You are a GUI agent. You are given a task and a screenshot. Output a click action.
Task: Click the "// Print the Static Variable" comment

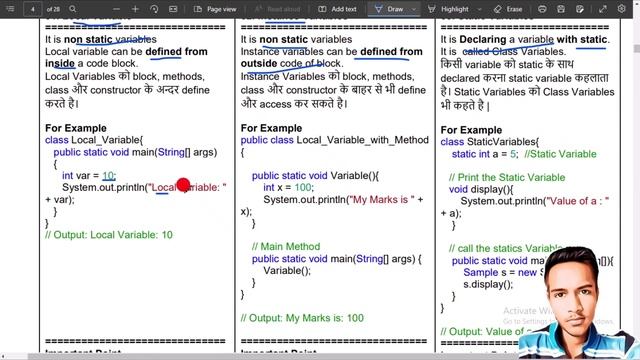(x=507, y=178)
